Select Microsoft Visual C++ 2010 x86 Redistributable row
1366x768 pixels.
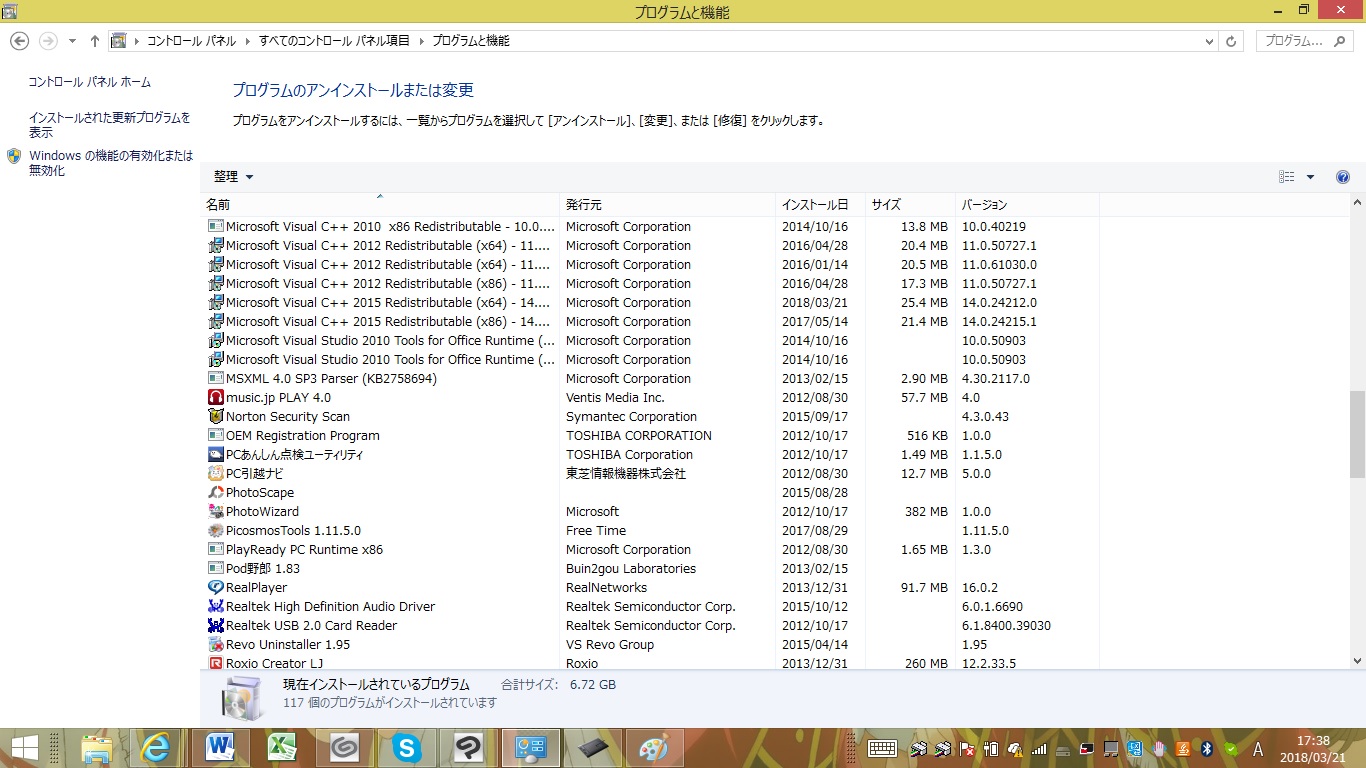point(650,227)
